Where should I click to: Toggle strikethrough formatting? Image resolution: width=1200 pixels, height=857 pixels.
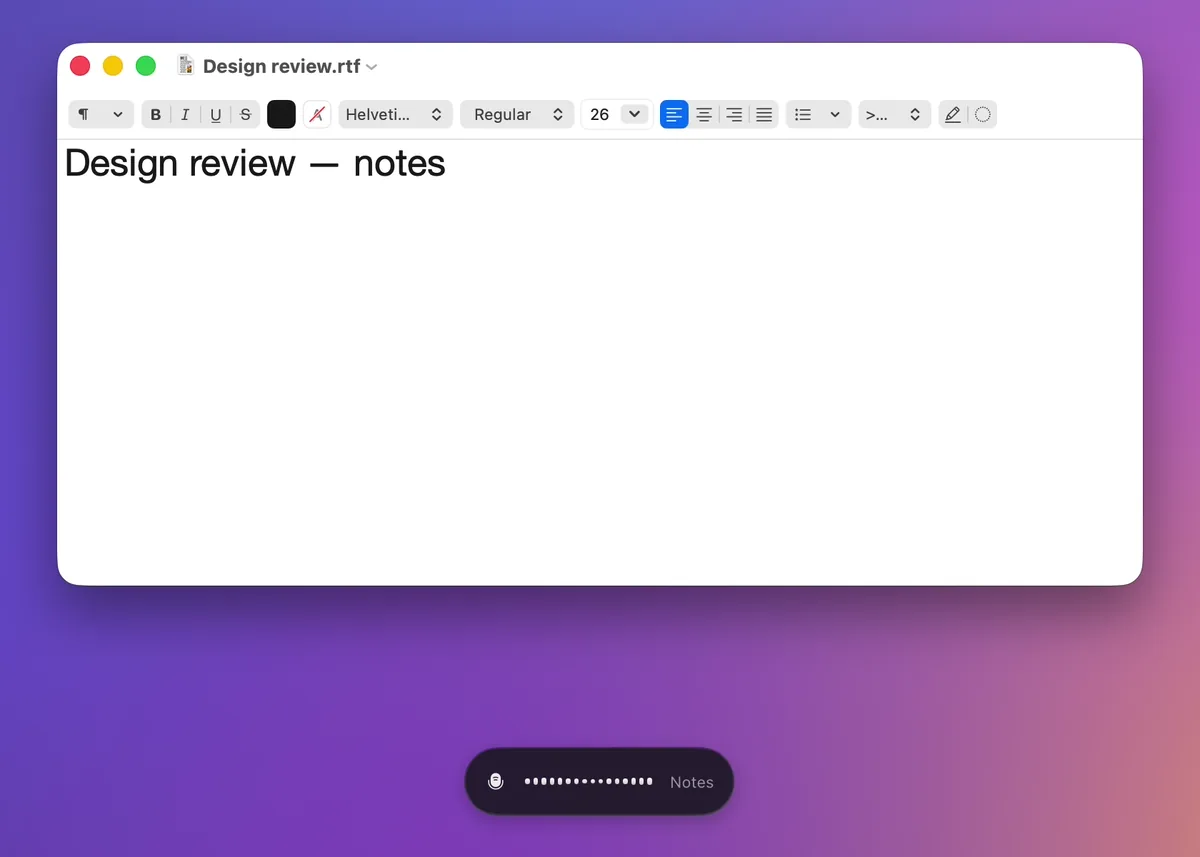(246, 114)
